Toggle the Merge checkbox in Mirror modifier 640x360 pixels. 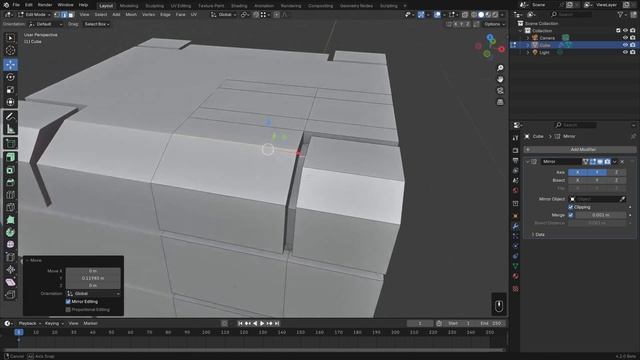[571, 215]
